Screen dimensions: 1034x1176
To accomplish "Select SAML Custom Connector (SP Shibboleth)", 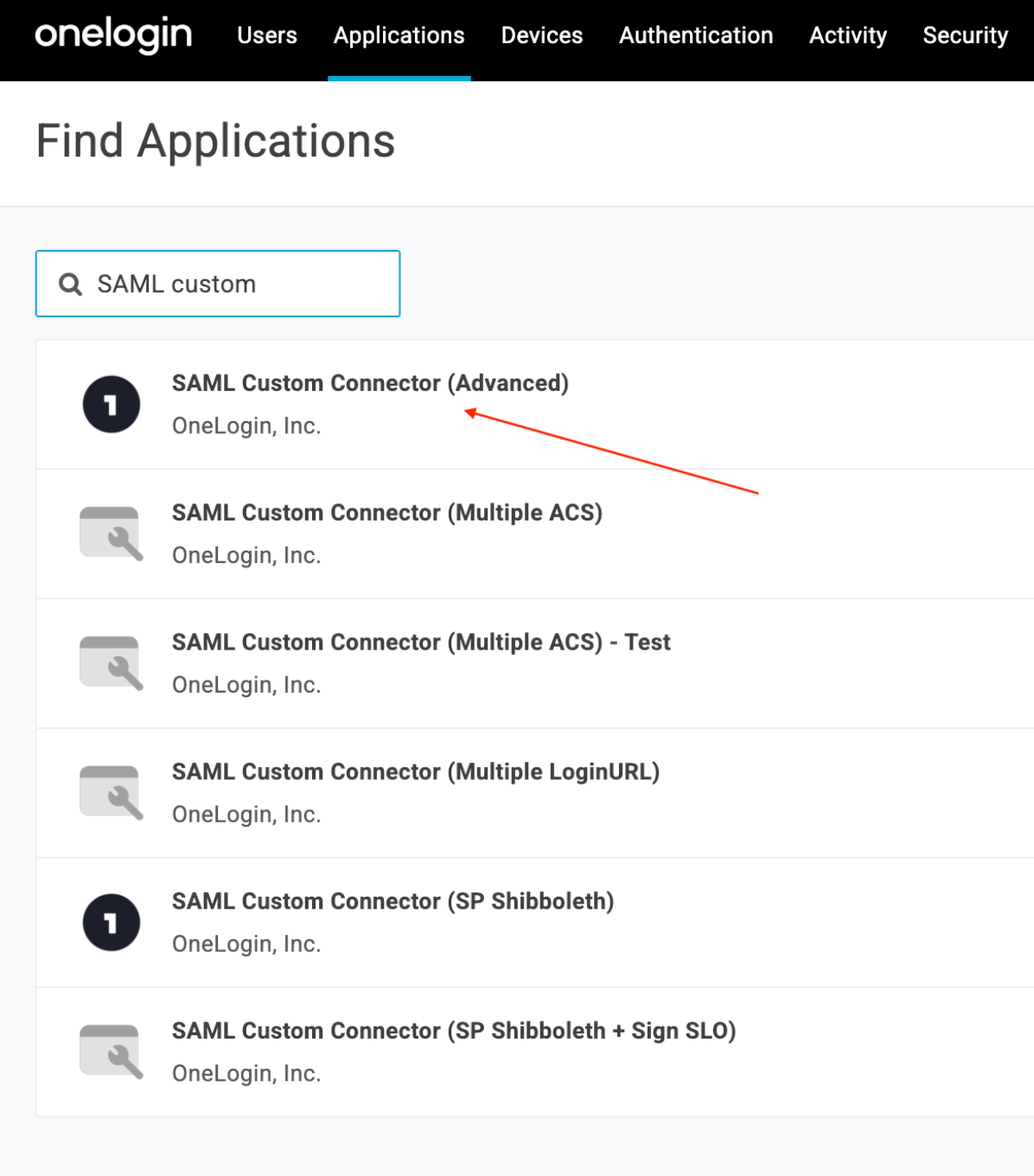I will (x=393, y=902).
